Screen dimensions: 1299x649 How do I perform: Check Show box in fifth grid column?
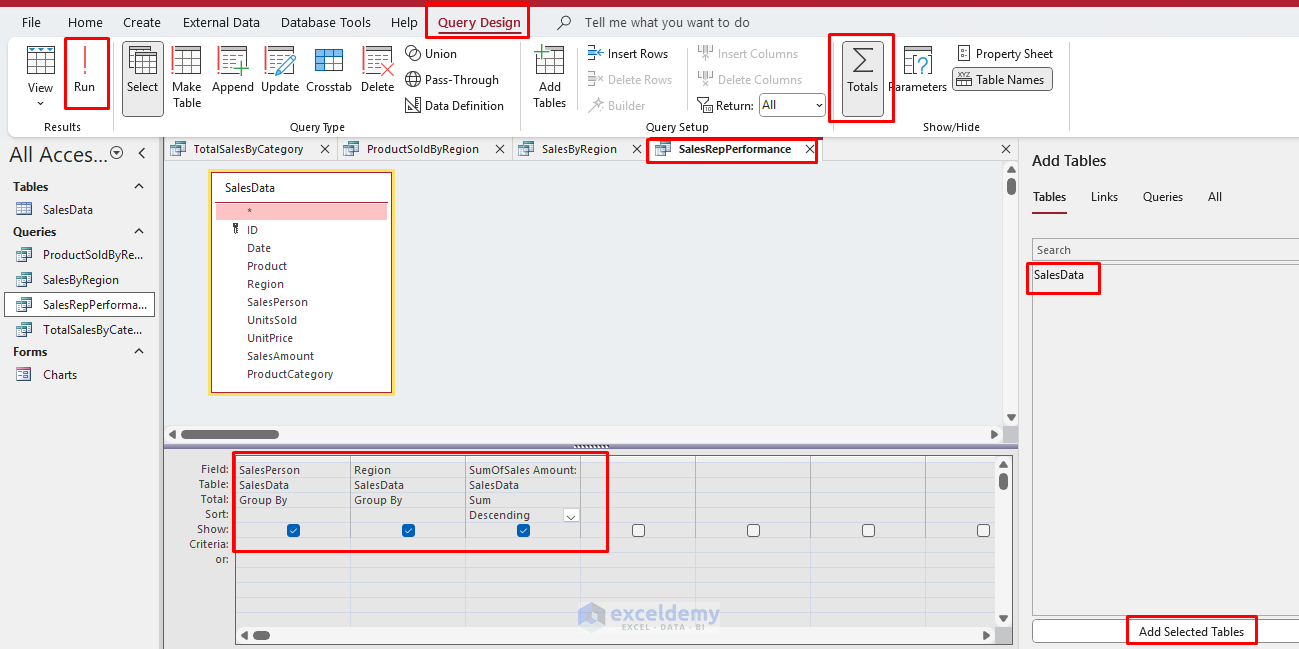753,530
